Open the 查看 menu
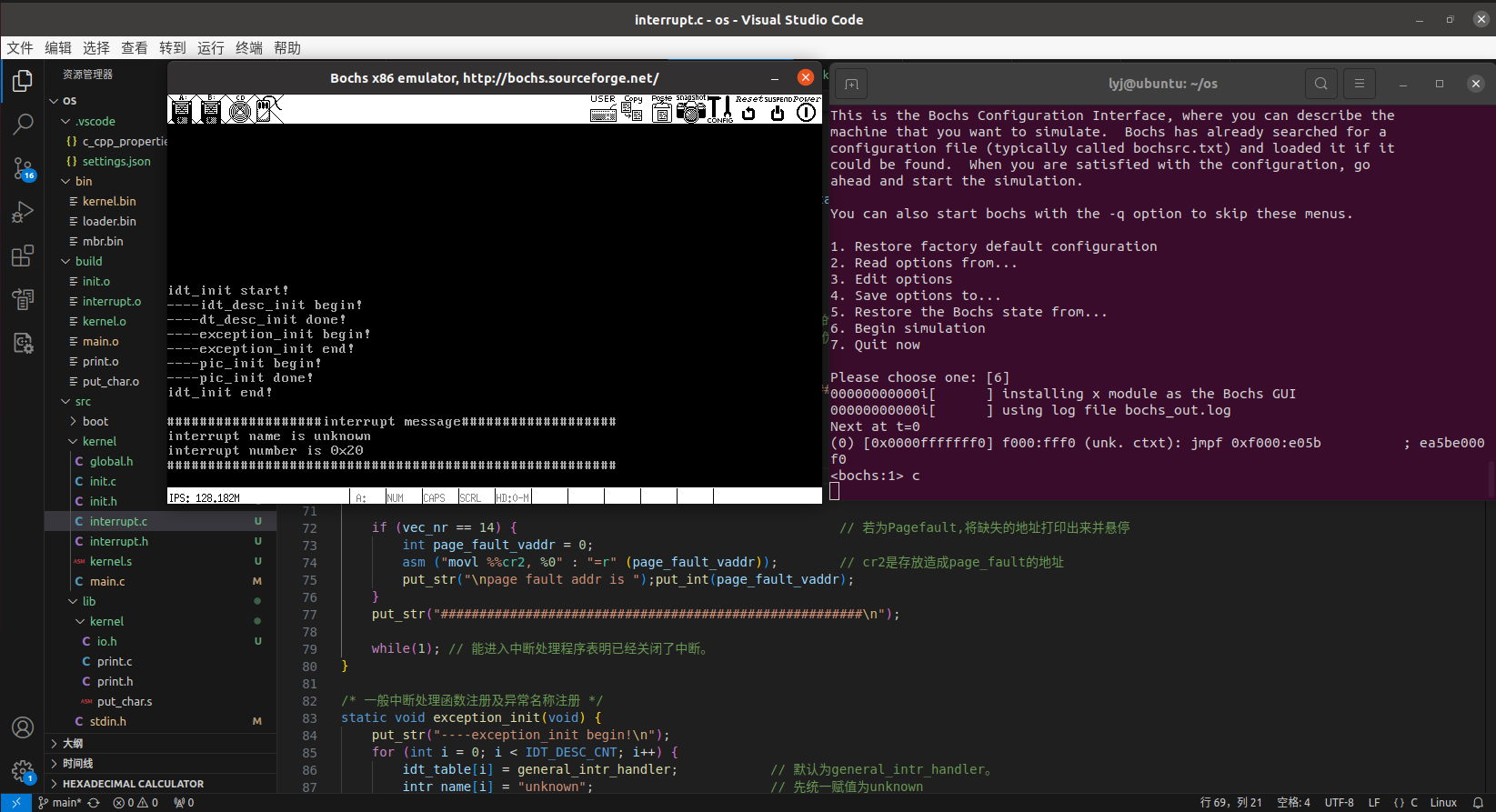The width and height of the screenshot is (1496, 812). (x=135, y=48)
